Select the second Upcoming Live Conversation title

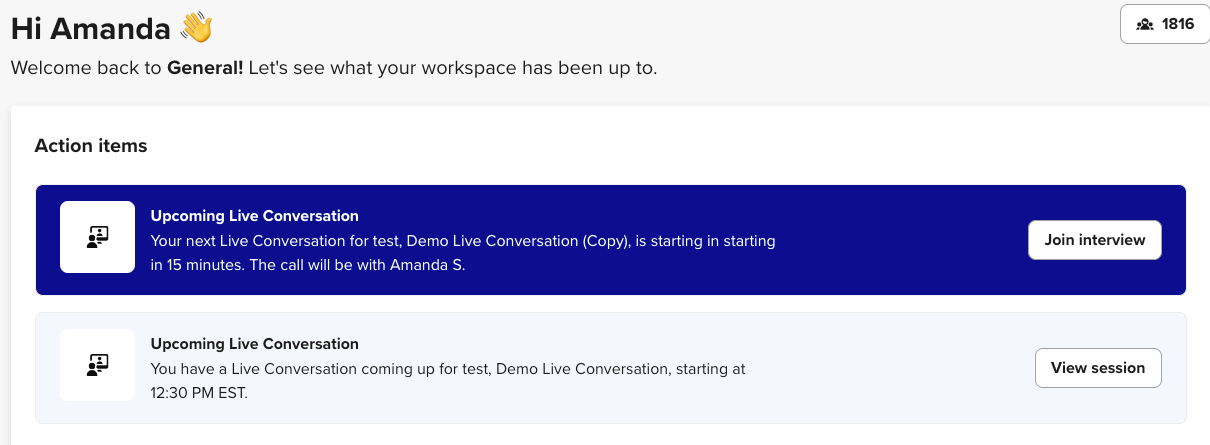[x=254, y=344]
